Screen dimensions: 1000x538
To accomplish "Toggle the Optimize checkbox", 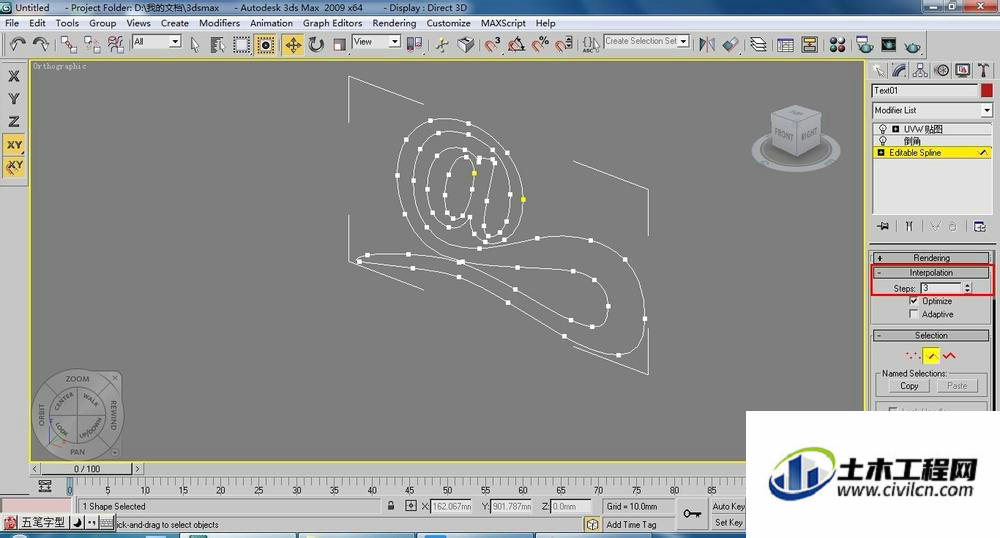I will pos(914,300).
